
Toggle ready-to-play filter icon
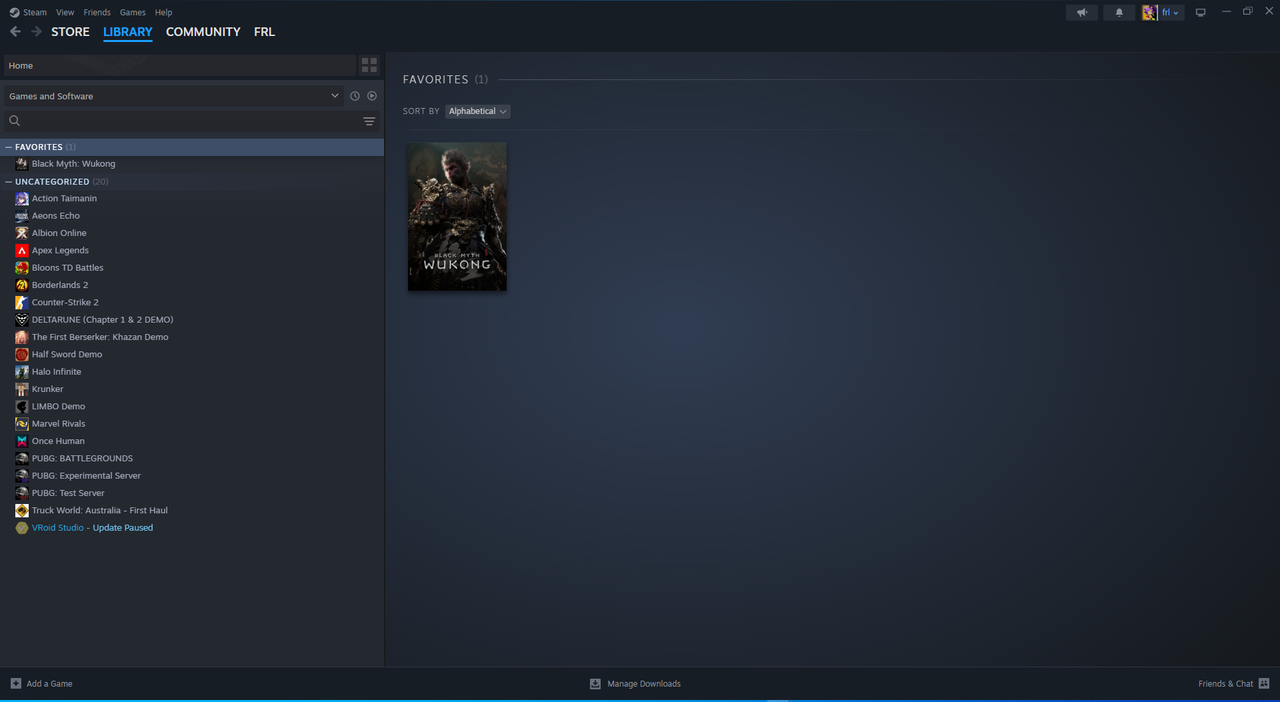click(x=372, y=96)
